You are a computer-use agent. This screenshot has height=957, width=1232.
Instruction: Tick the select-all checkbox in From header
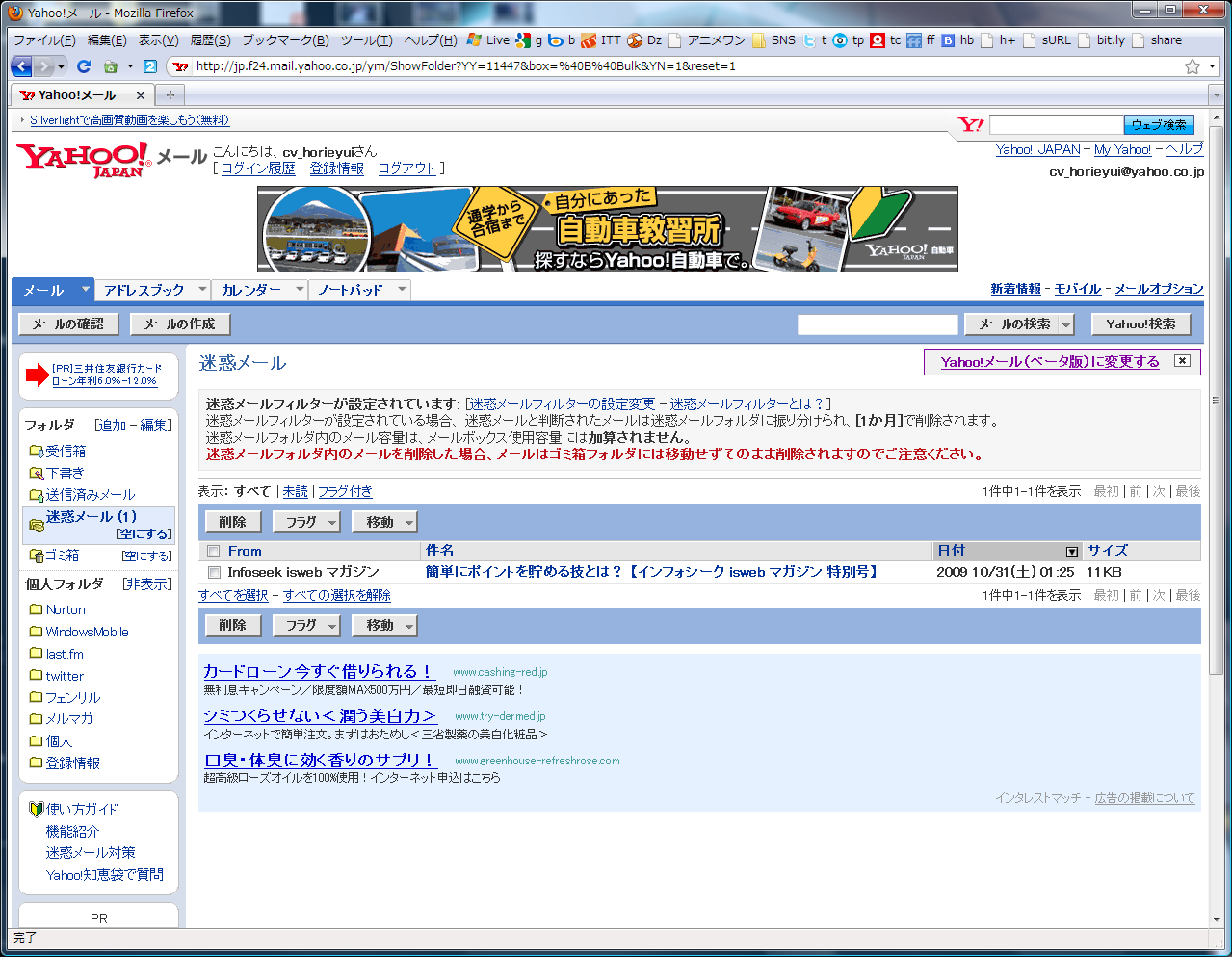point(214,552)
